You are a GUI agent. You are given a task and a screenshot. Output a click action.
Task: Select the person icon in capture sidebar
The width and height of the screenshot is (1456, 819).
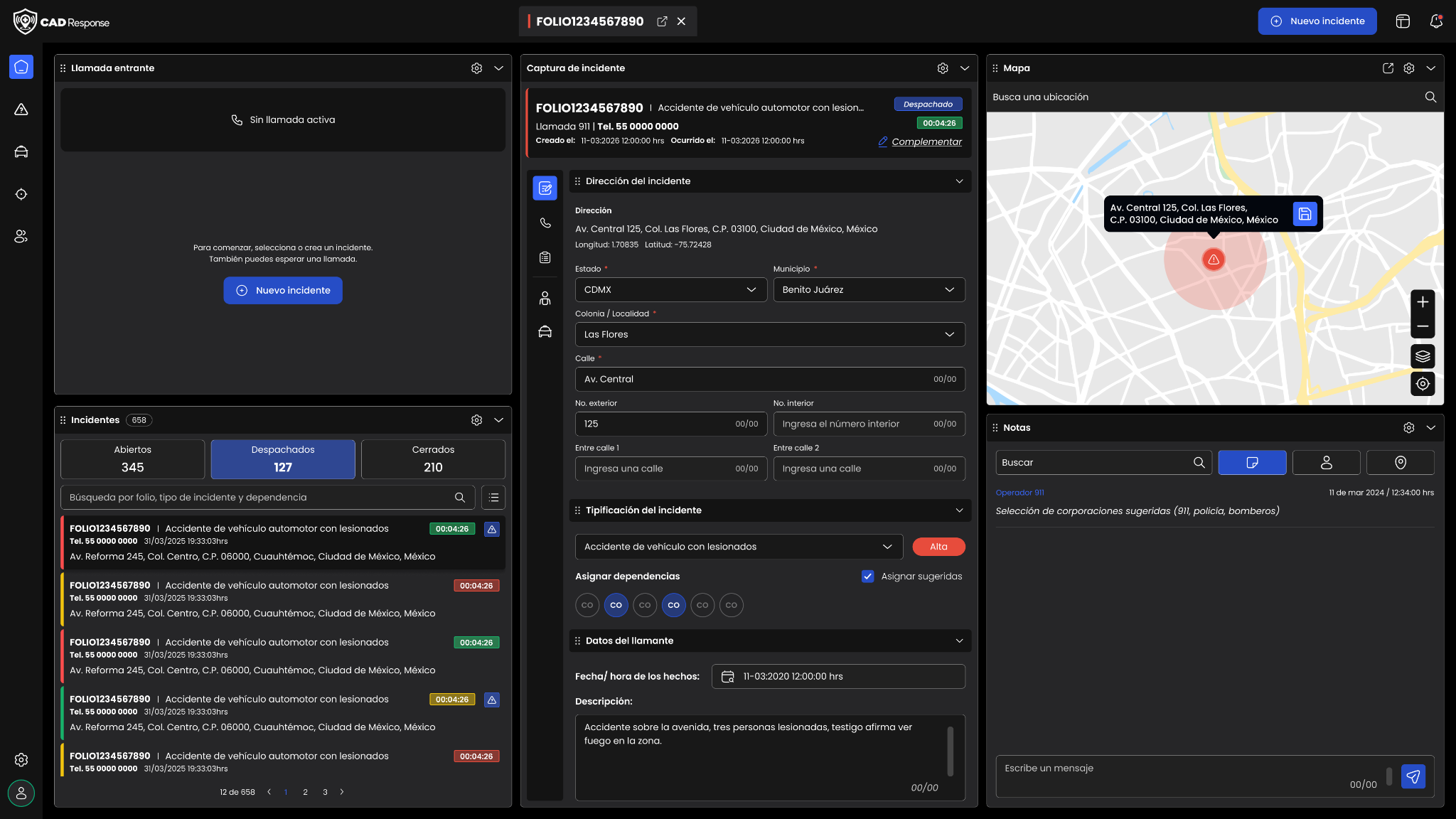click(545, 298)
